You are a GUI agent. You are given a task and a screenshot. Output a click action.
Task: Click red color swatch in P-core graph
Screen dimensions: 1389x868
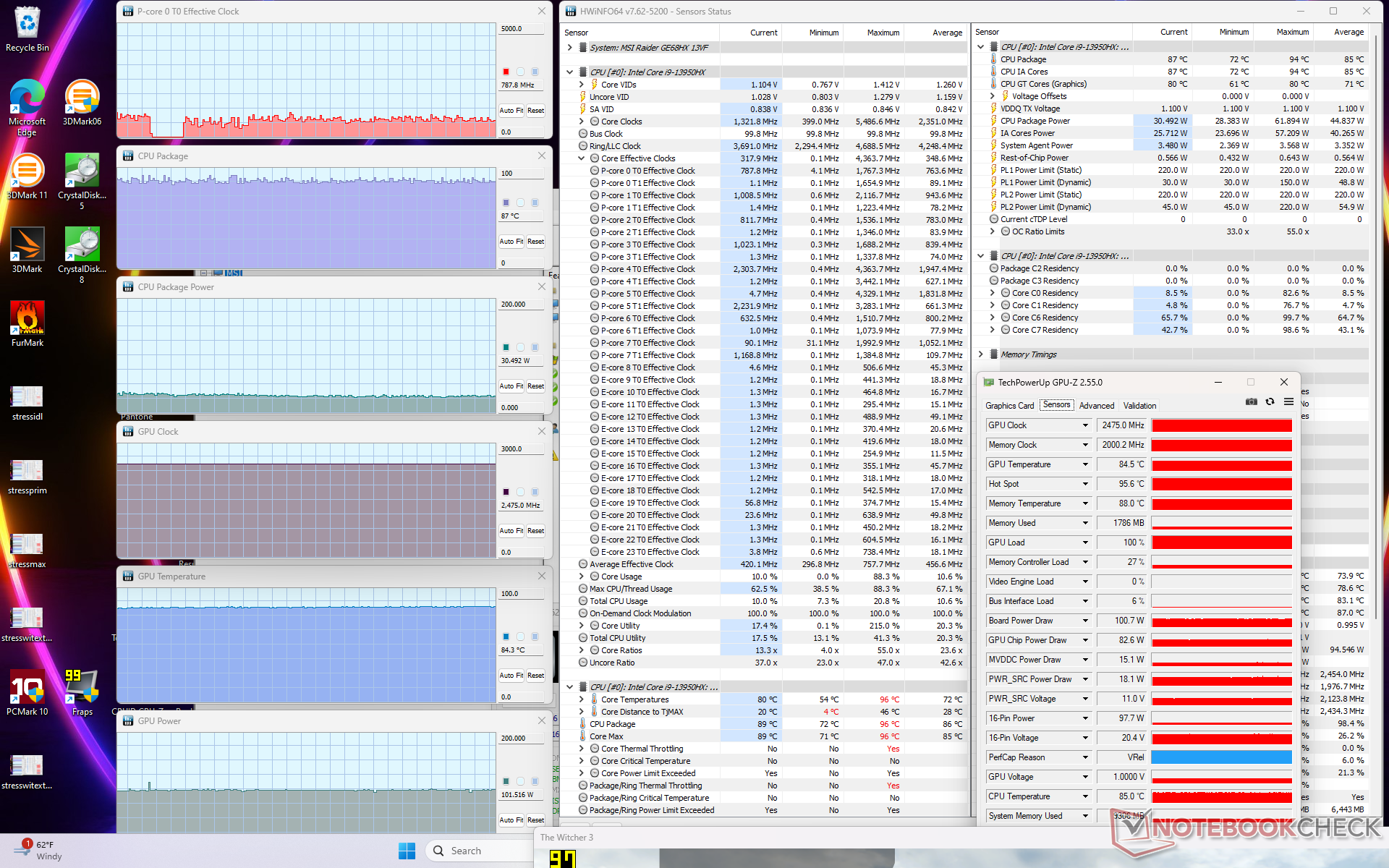[506, 72]
